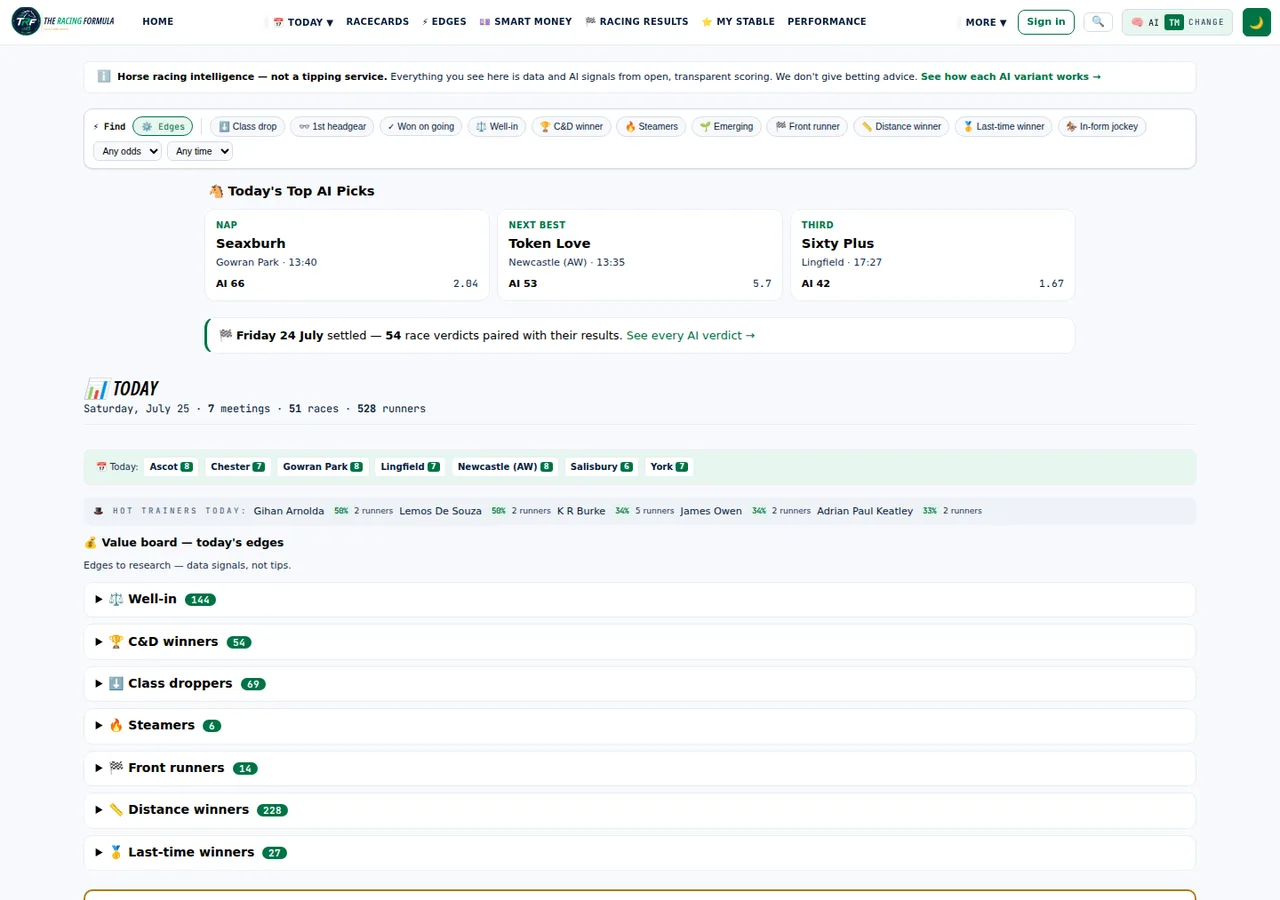
Task: Open the search magnifier icon
Action: click(x=1098, y=21)
